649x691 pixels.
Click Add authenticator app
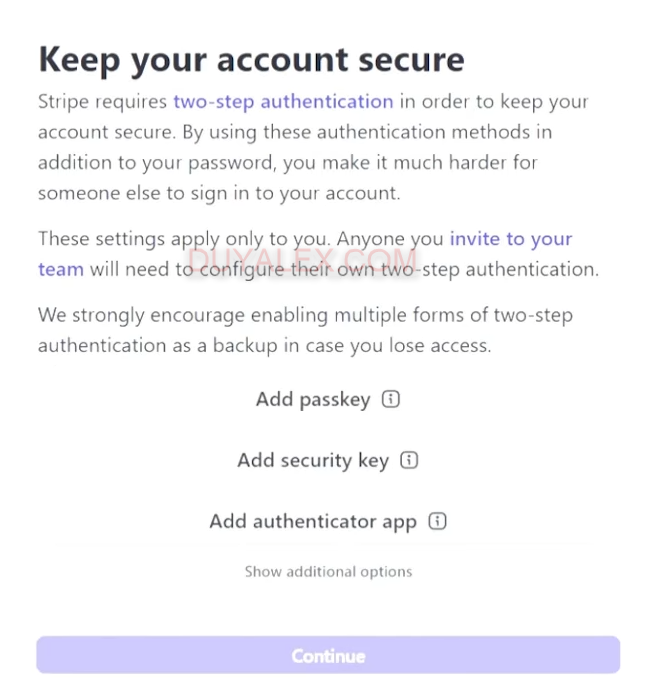tap(312, 521)
